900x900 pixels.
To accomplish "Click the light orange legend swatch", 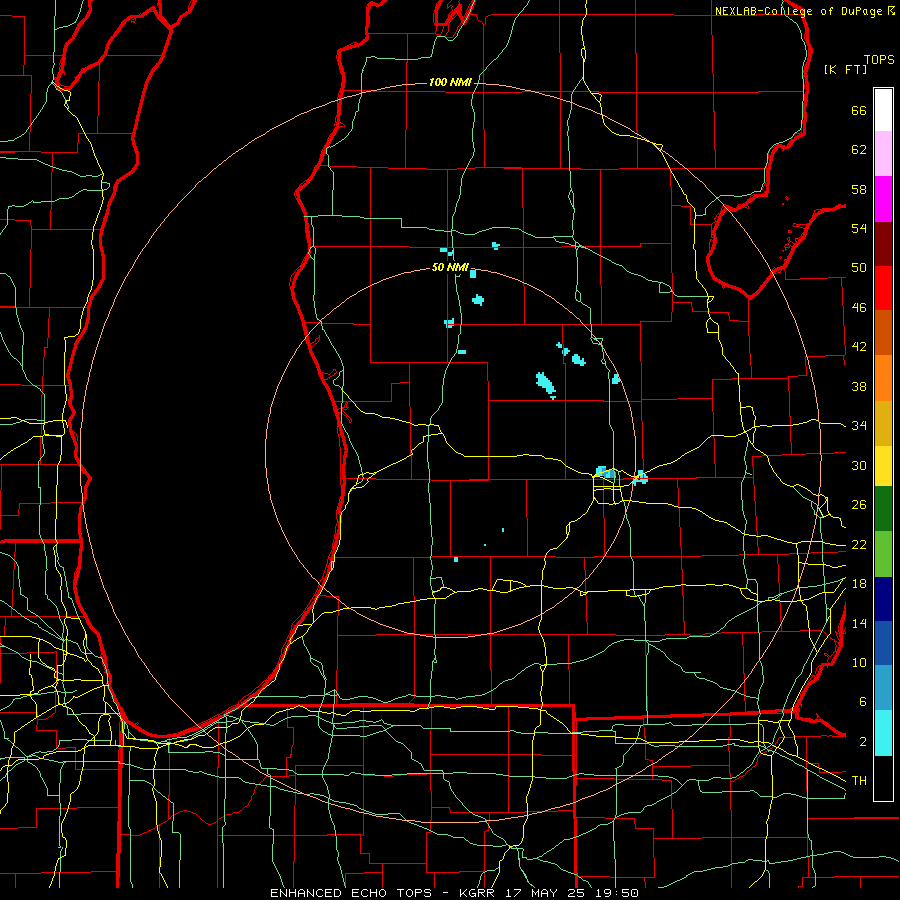I will click(883, 378).
